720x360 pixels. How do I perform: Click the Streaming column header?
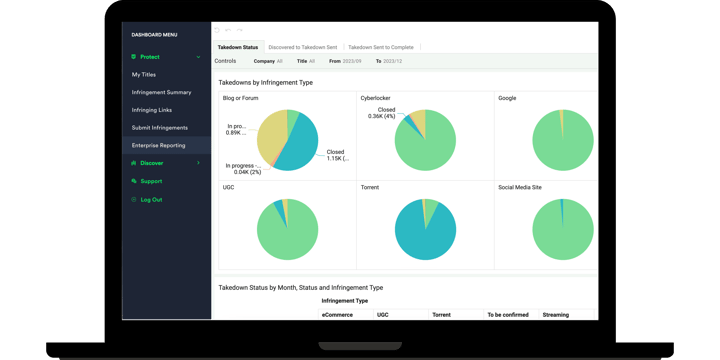pyautogui.click(x=556, y=315)
